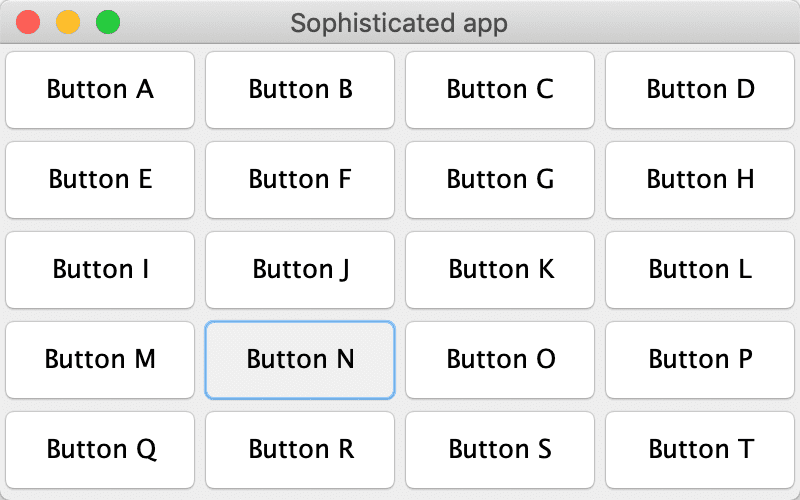
Task: Click Button A
Action: 100,90
